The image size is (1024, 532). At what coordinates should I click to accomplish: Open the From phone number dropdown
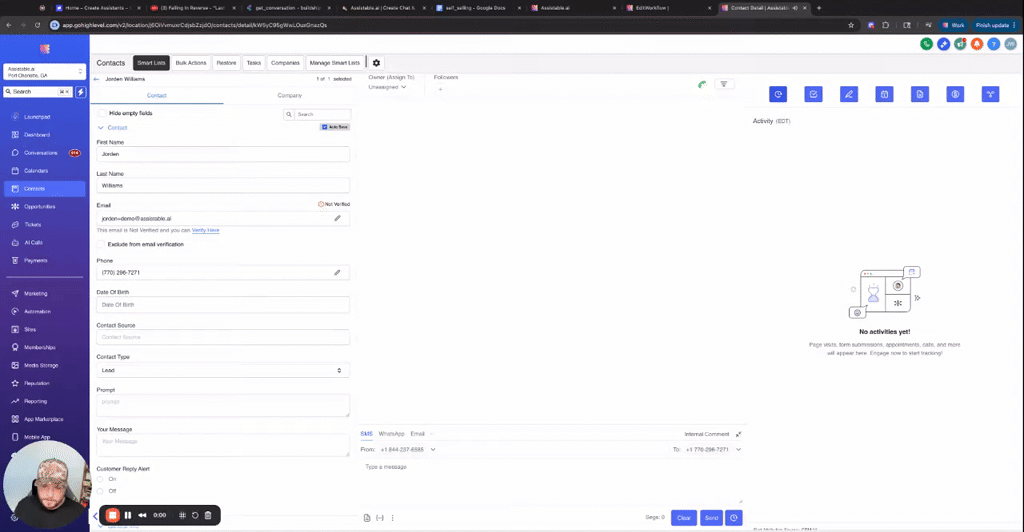coord(408,450)
